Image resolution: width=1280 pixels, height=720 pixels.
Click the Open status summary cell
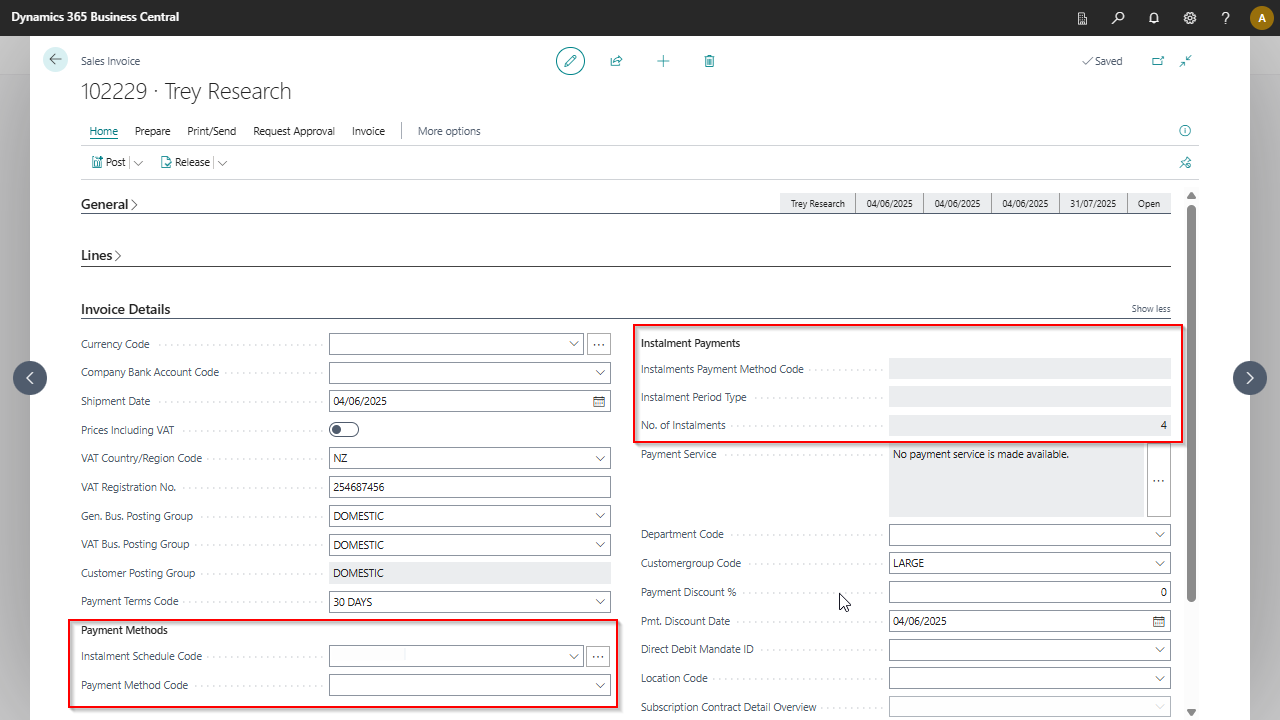pos(1149,203)
